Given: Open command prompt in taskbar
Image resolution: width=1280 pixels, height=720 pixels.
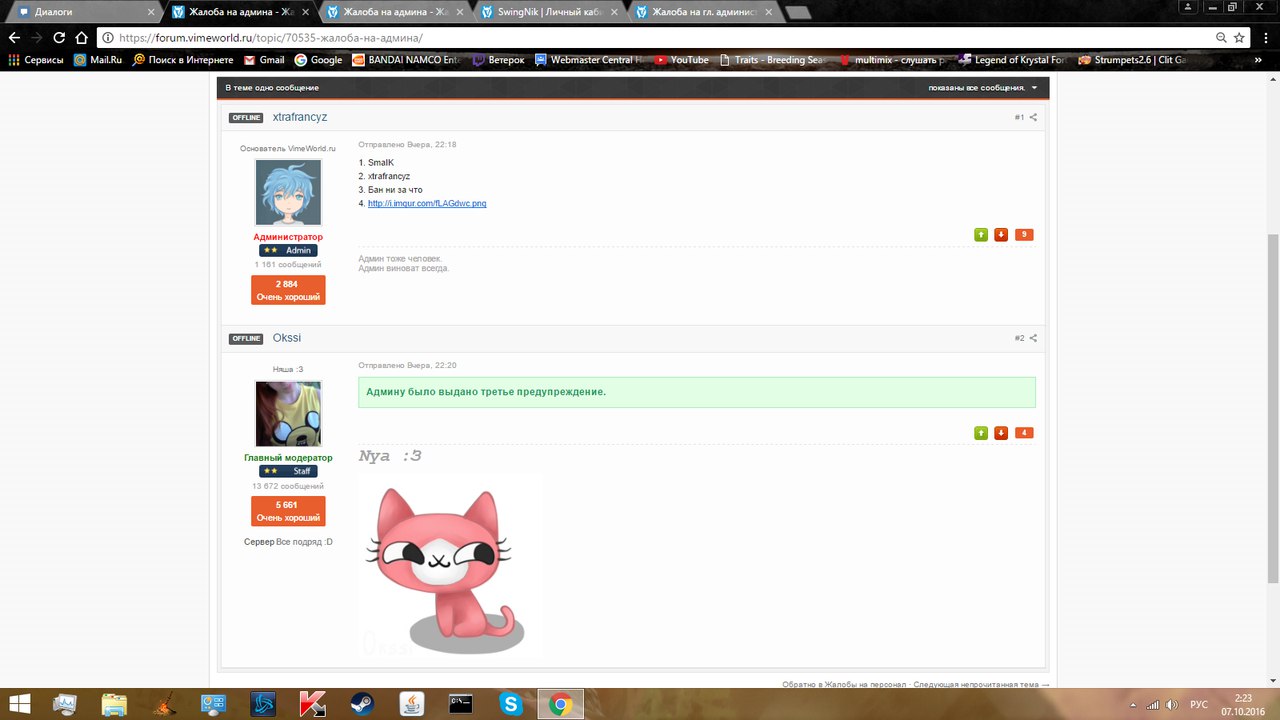Looking at the screenshot, I should coord(461,704).
